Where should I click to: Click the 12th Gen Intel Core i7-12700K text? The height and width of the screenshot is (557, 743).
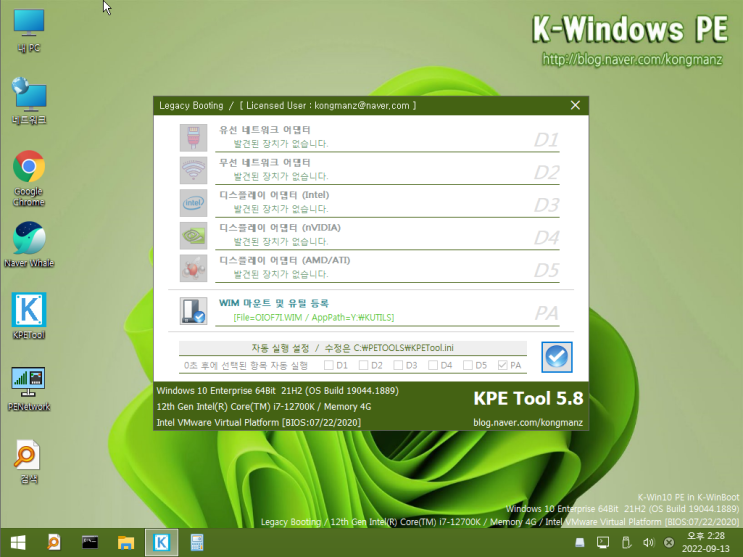pyautogui.click(x=263, y=407)
